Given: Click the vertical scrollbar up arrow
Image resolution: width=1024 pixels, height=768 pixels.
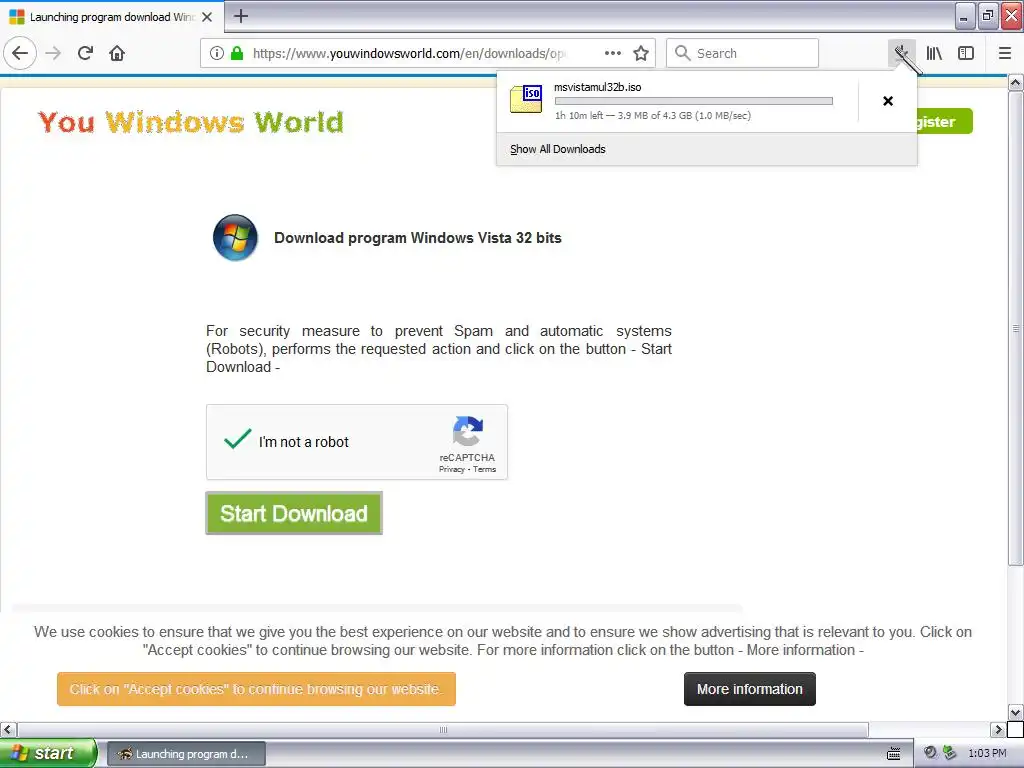Looking at the screenshot, I should tap(1016, 83).
